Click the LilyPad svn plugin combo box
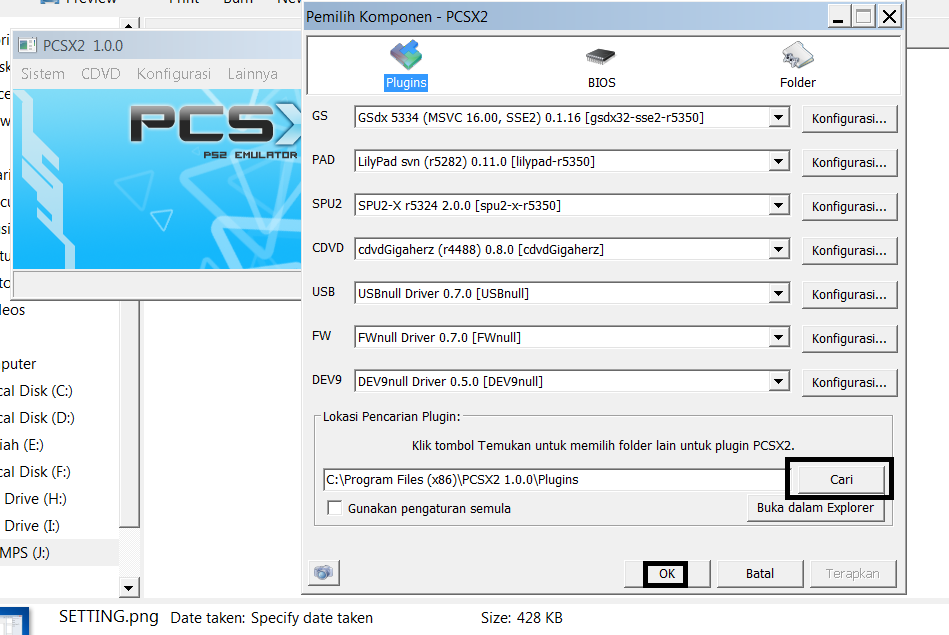The height and width of the screenshot is (635, 949). click(x=572, y=162)
